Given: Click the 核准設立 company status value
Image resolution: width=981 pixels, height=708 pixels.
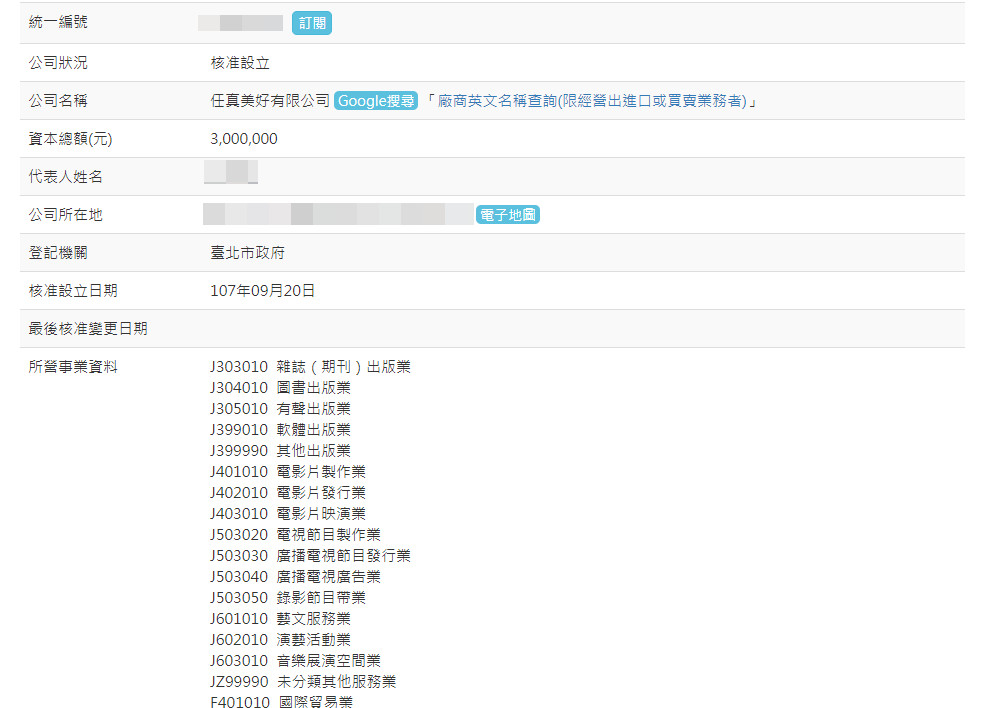Looking at the screenshot, I should pyautogui.click(x=240, y=63).
